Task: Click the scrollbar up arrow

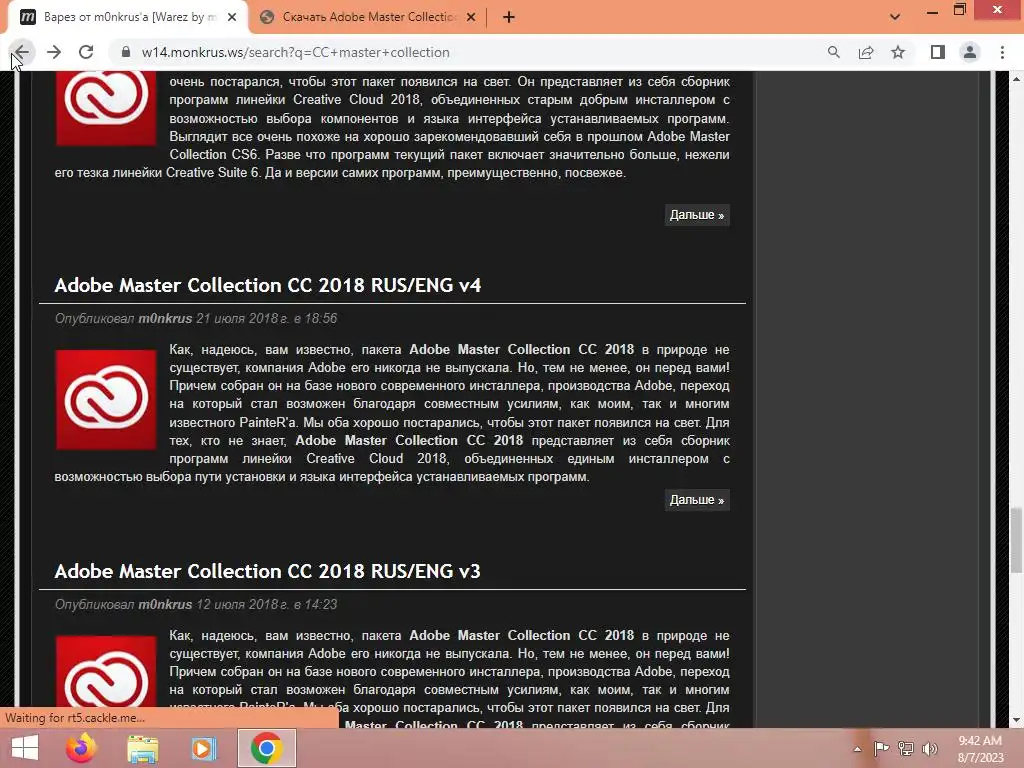Action: (x=1016, y=79)
